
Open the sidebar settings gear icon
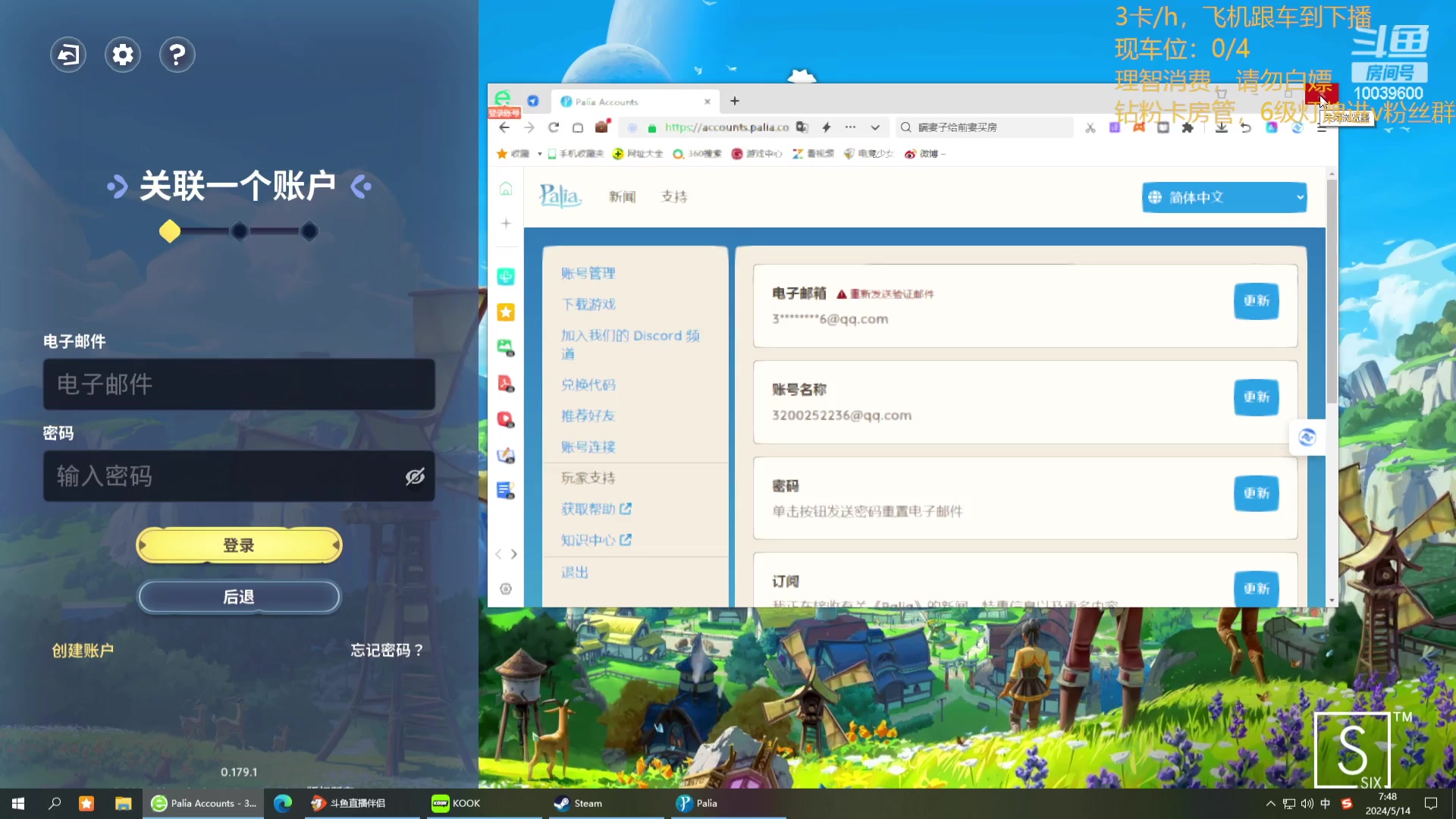coord(506,589)
